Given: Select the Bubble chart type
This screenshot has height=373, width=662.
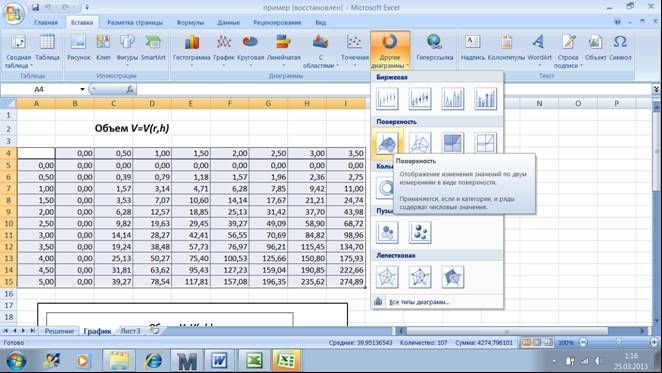Looking at the screenshot, I should (387, 232).
